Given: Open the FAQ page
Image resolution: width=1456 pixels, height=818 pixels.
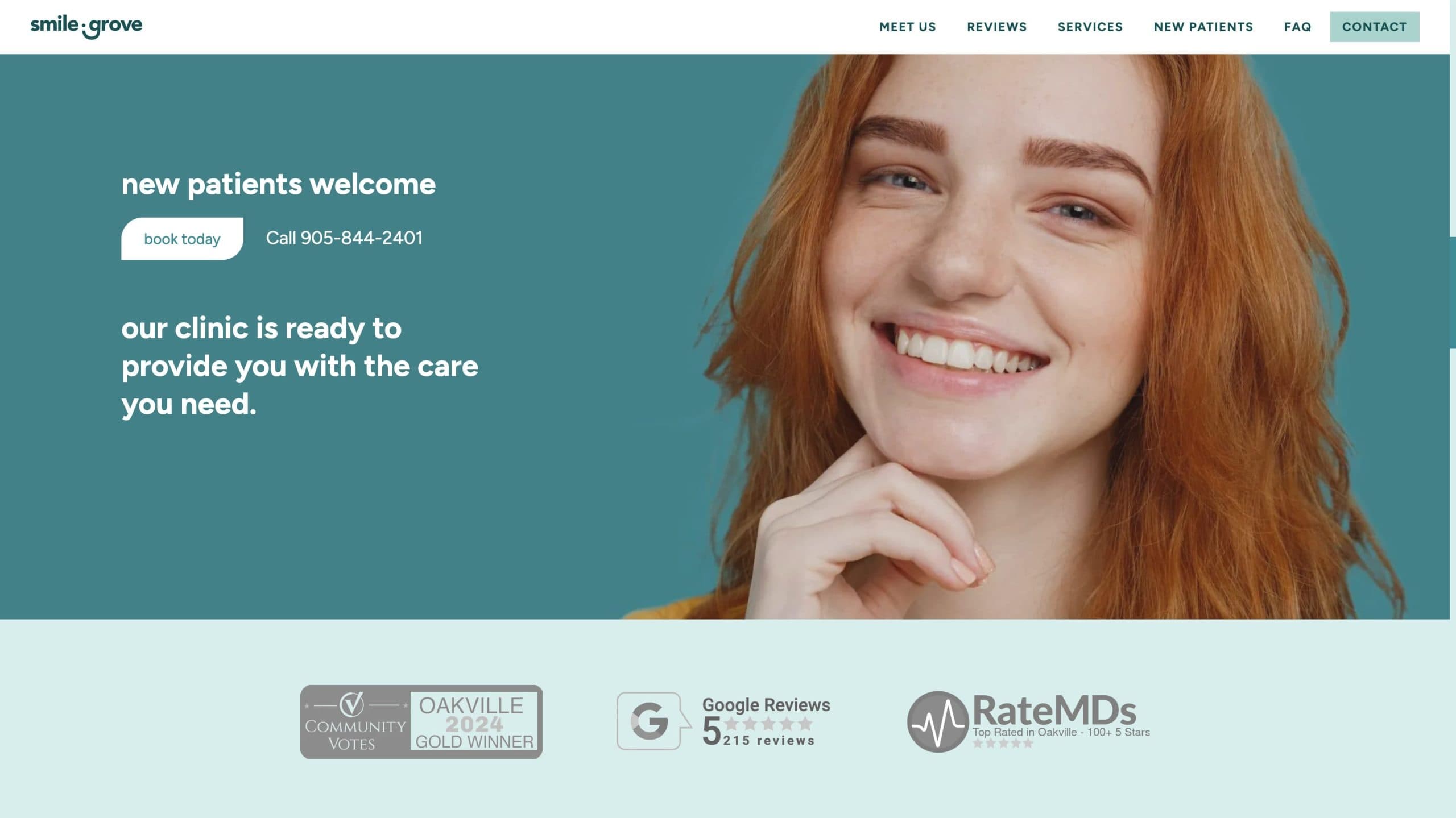Looking at the screenshot, I should [1297, 27].
